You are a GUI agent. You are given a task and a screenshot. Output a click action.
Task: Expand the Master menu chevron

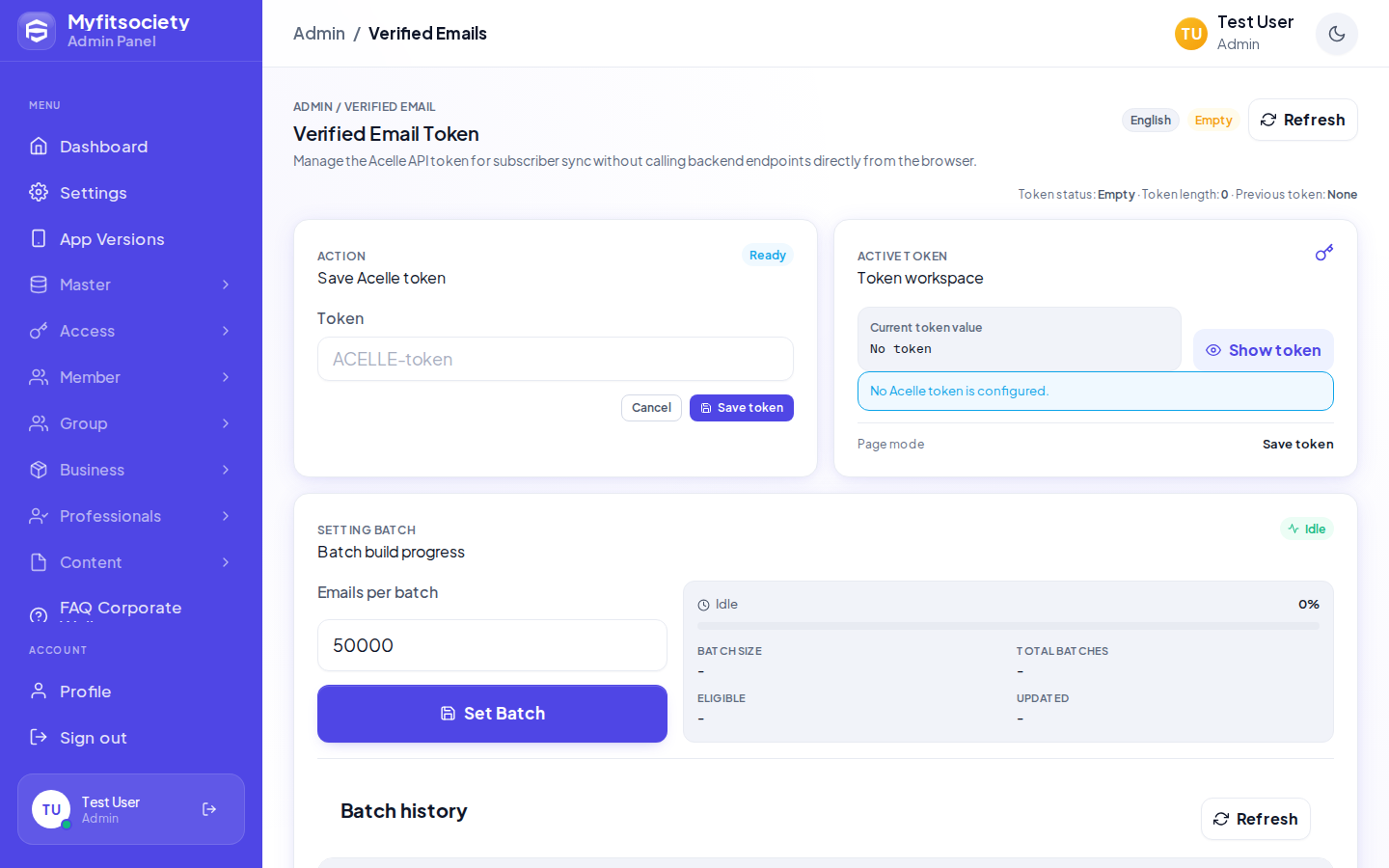pos(226,285)
